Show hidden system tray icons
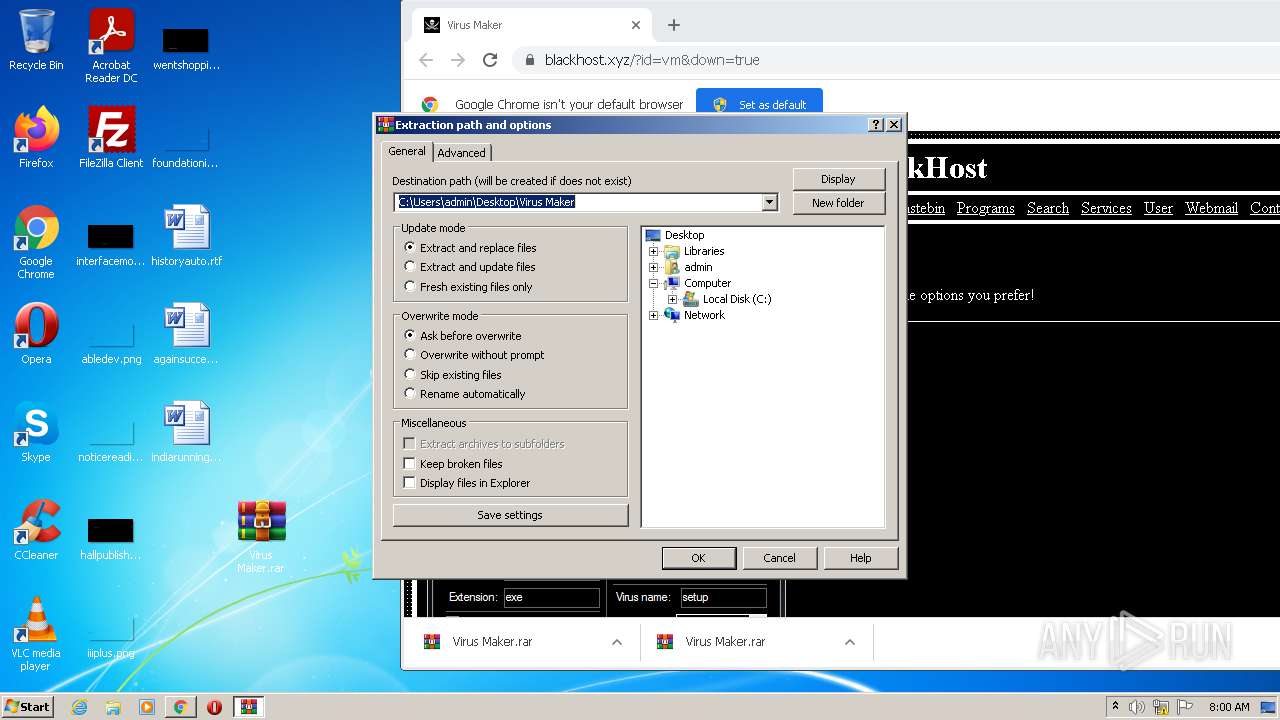 [x=1115, y=707]
